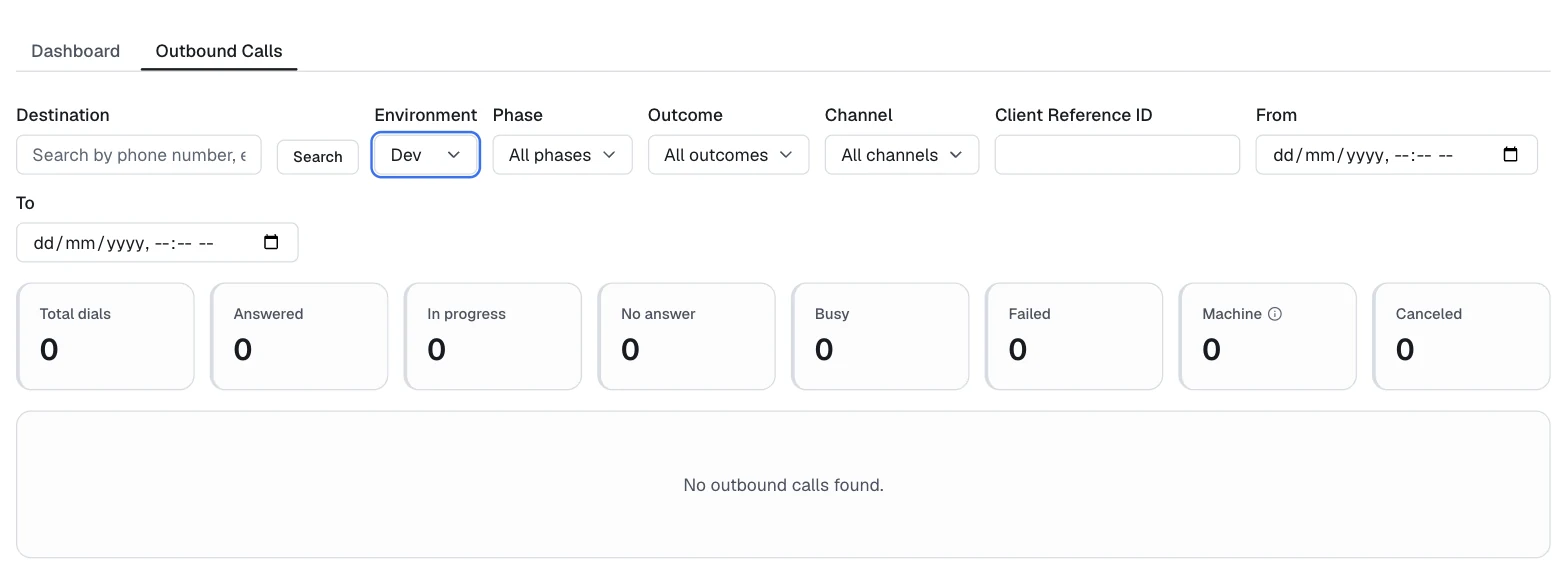Click the Search button

click(x=318, y=156)
